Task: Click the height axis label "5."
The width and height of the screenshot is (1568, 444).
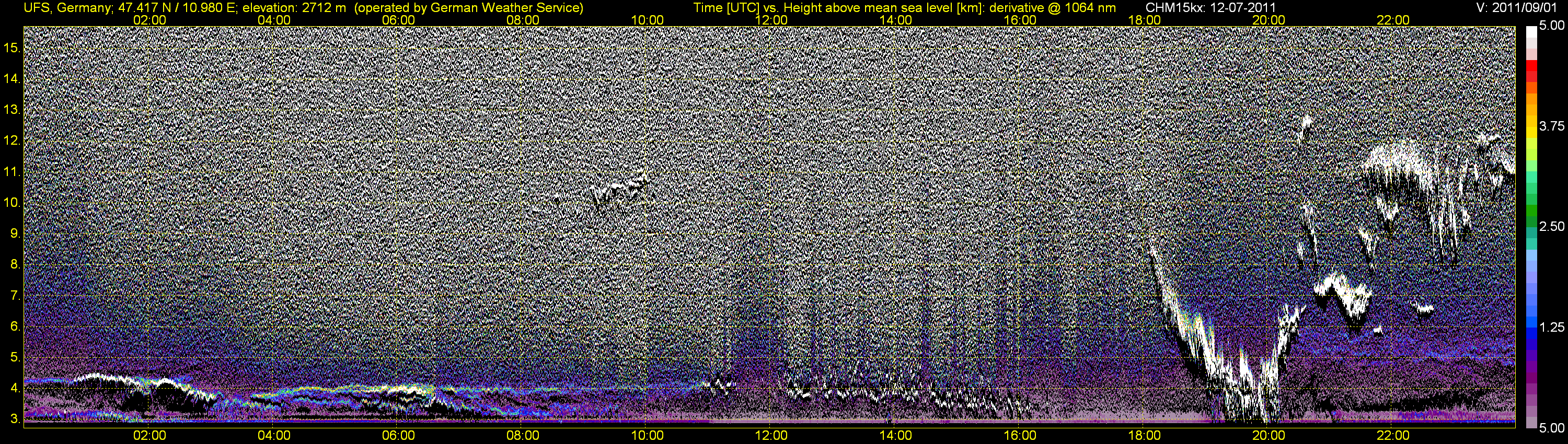Action: 15,358
